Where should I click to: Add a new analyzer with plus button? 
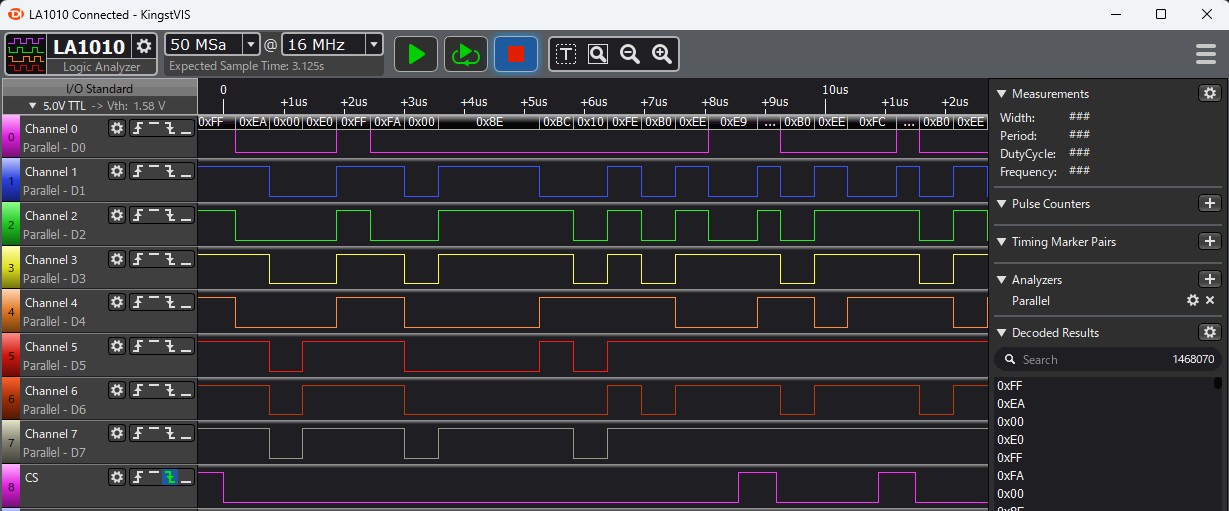coord(1209,280)
